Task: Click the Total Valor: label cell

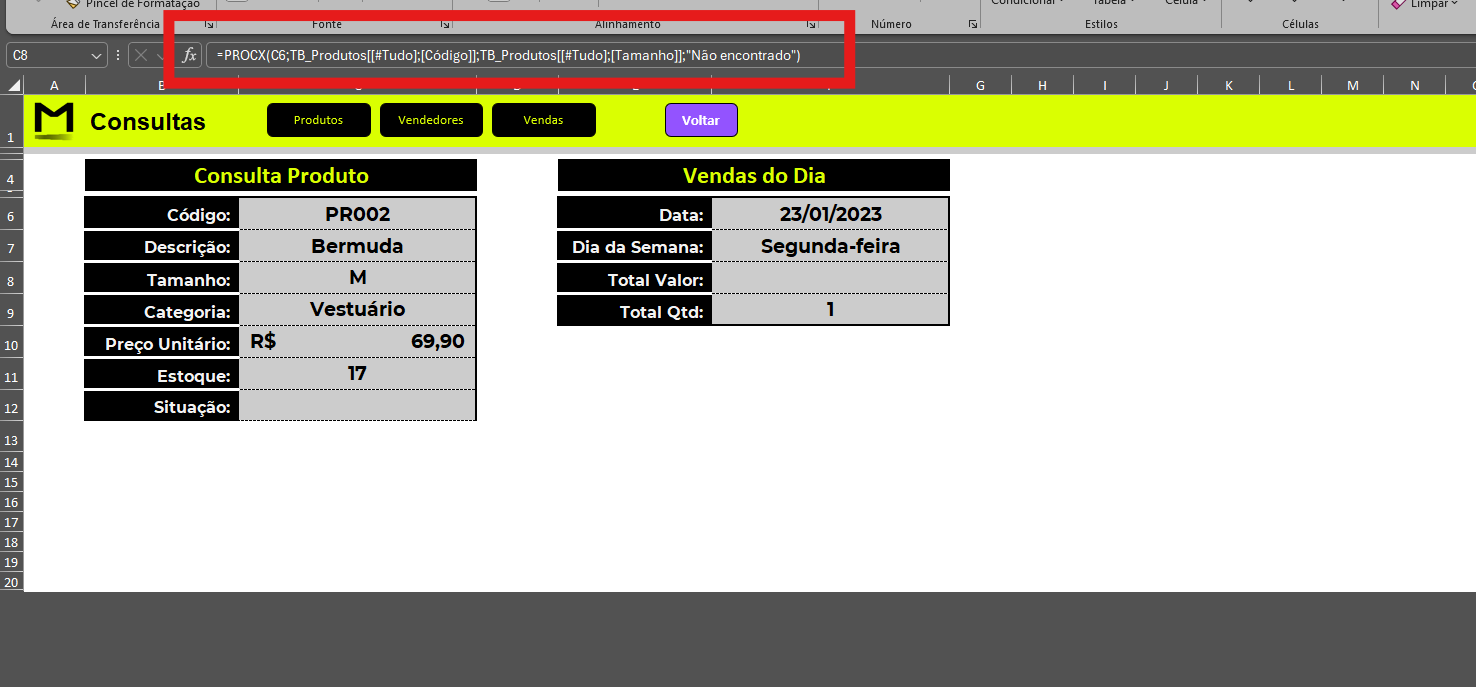Action: click(635, 279)
